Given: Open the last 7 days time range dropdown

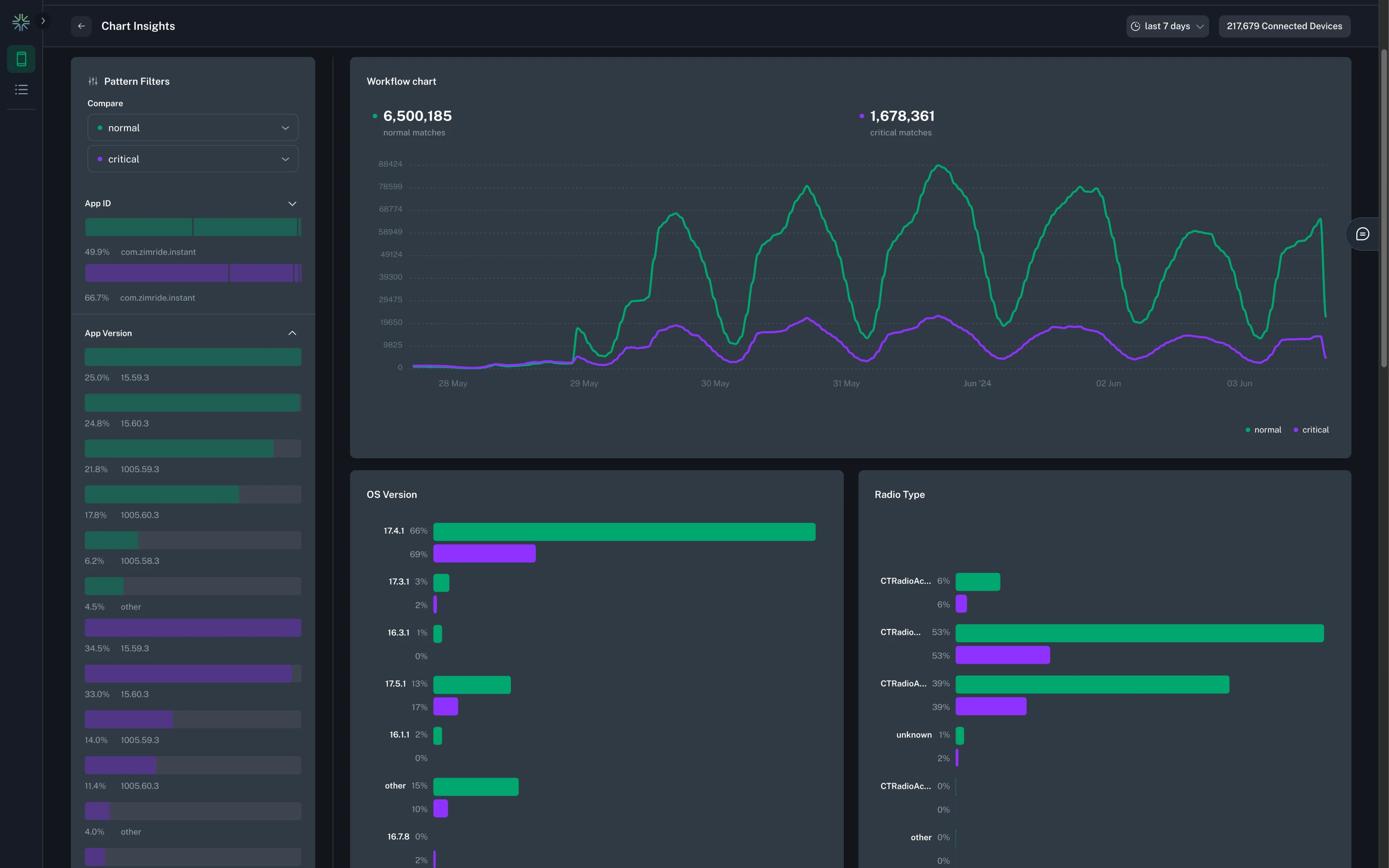Looking at the screenshot, I should (1167, 26).
